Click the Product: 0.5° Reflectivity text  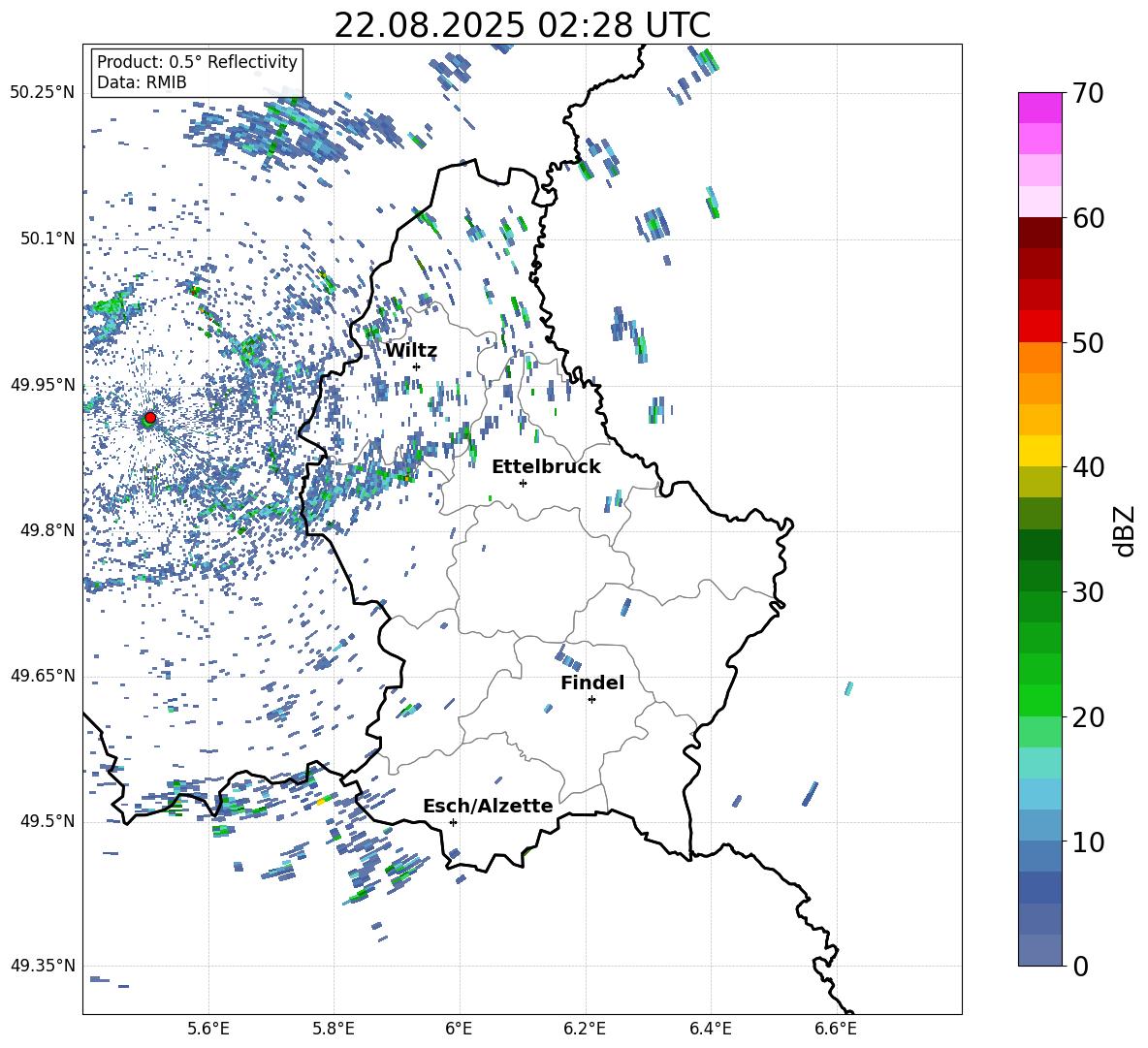click(x=197, y=61)
